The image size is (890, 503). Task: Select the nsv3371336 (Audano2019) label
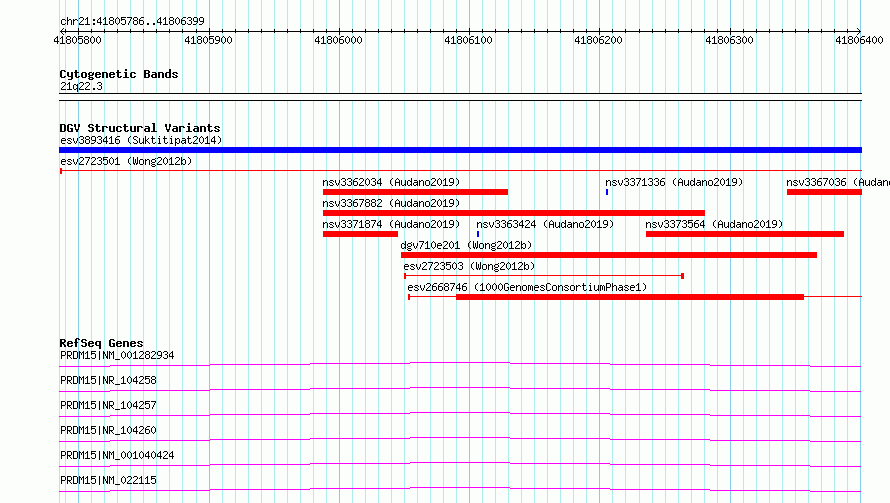[x=674, y=182]
